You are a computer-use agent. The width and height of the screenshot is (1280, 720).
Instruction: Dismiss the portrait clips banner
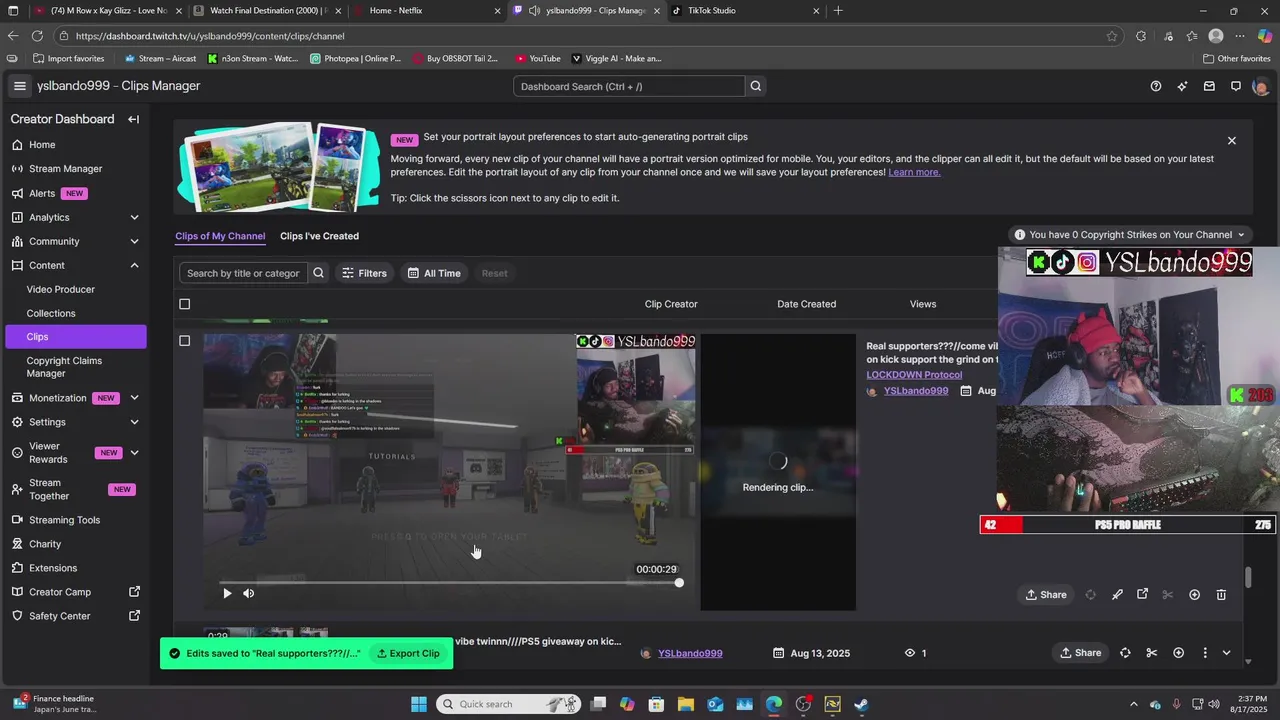point(1232,141)
